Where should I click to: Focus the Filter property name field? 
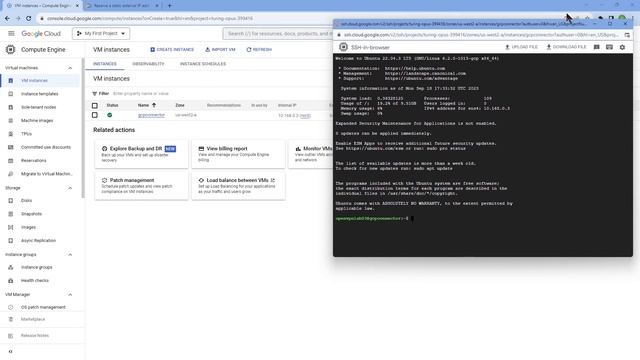pyautogui.click(x=140, y=94)
